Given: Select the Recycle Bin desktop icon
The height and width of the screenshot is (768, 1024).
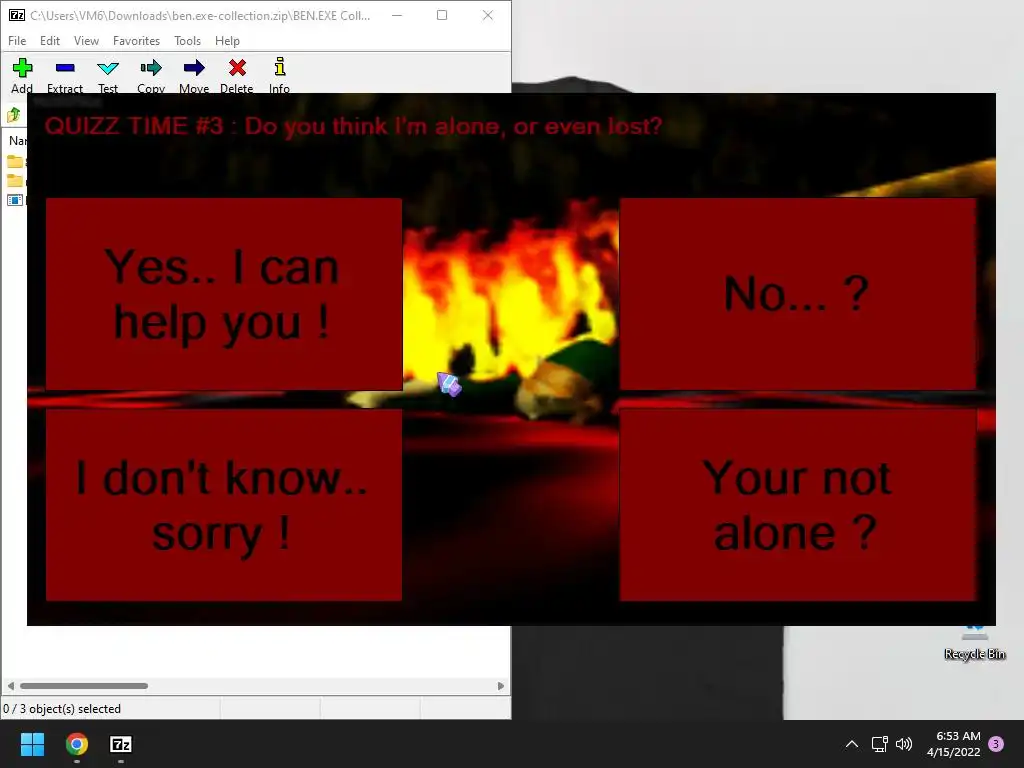Looking at the screenshot, I should coord(974,645).
